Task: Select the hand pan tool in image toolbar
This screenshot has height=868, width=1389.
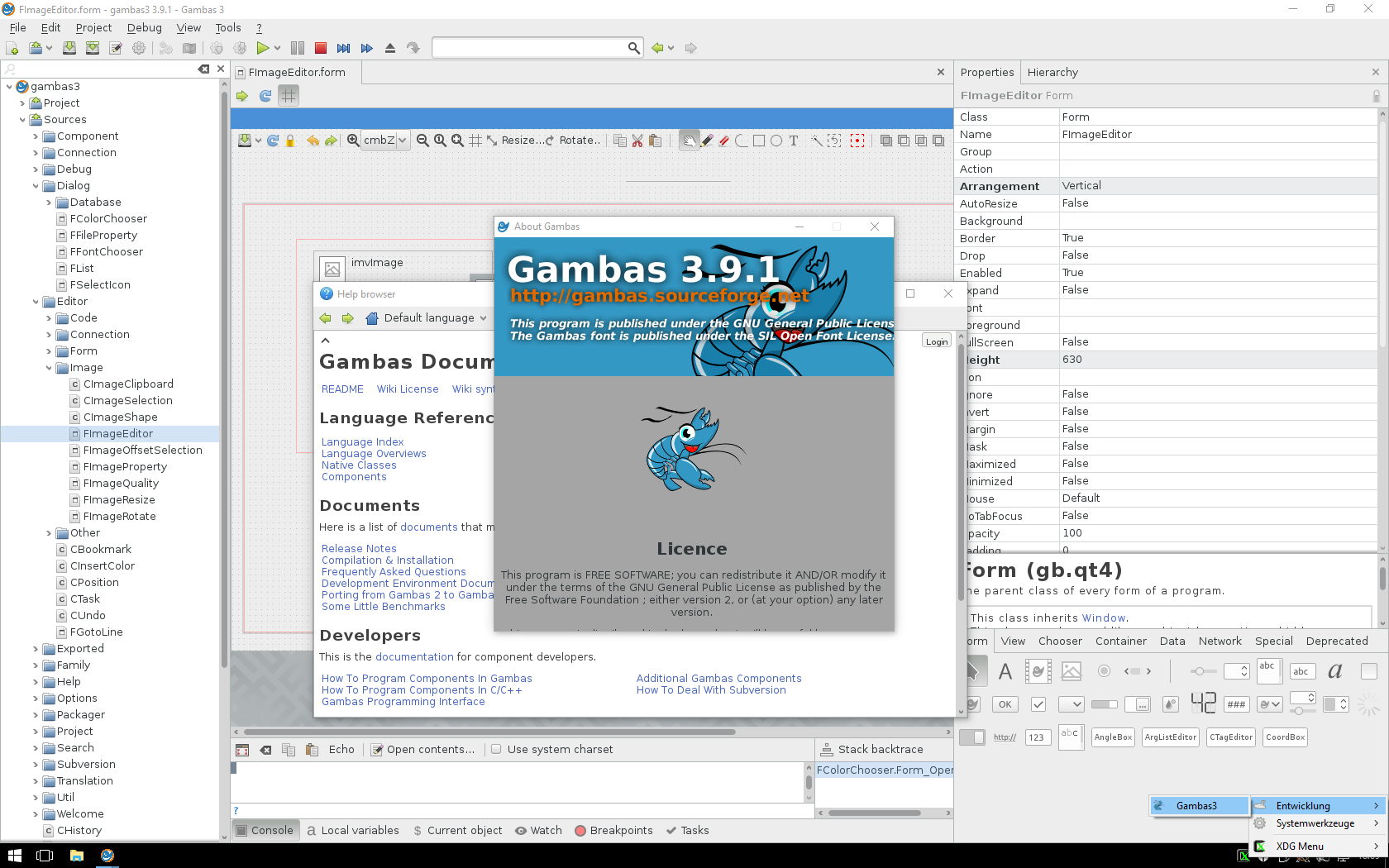Action: (688, 141)
